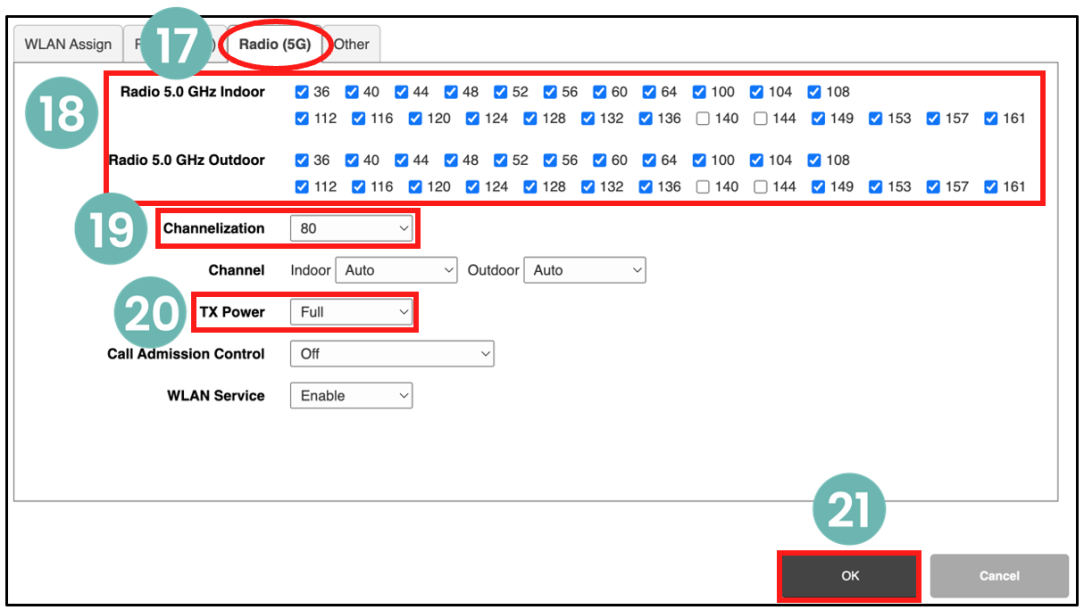Toggle Indoor channel 132 checkbox
Screen dimensions: 1084x610
click(588, 119)
